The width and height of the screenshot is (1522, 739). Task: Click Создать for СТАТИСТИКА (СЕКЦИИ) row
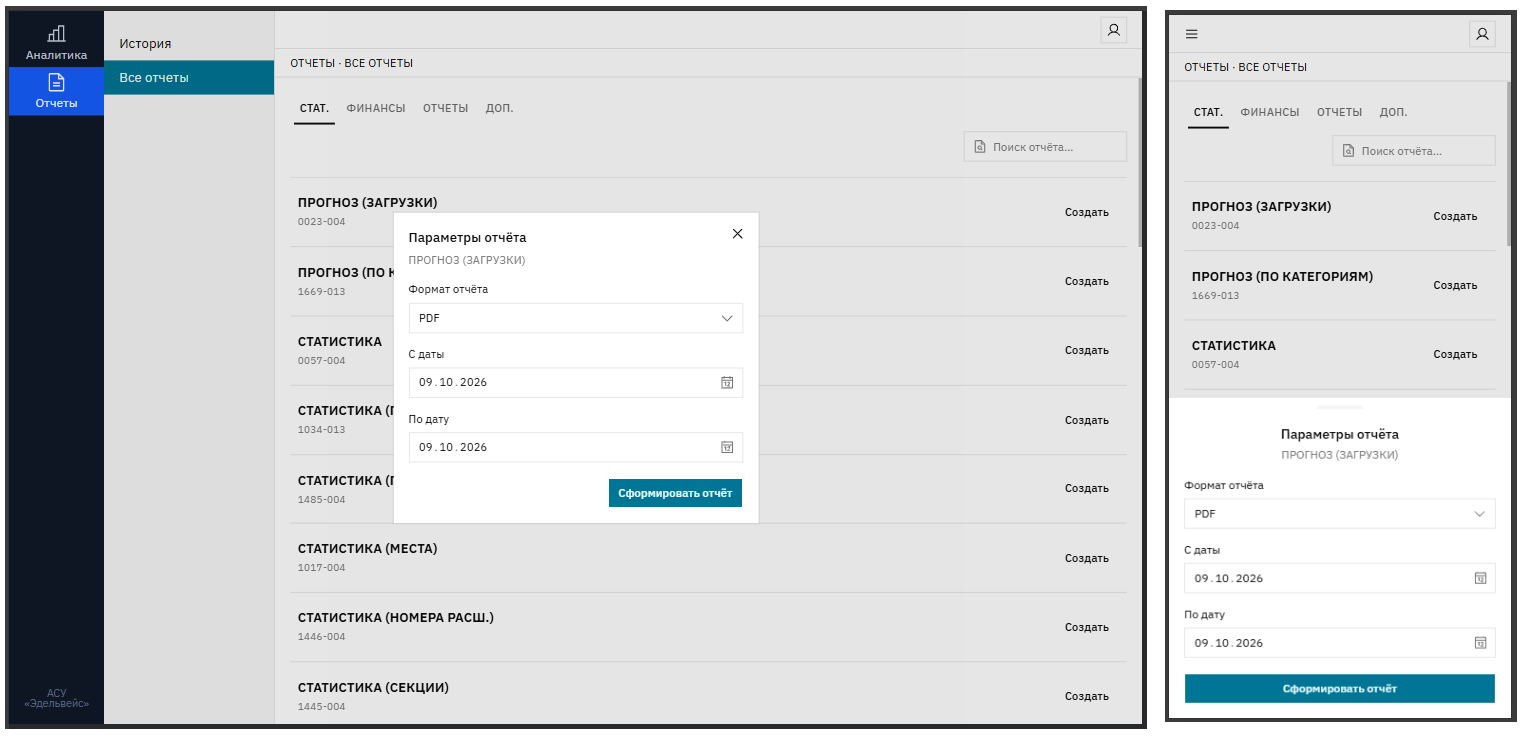[1087, 696]
